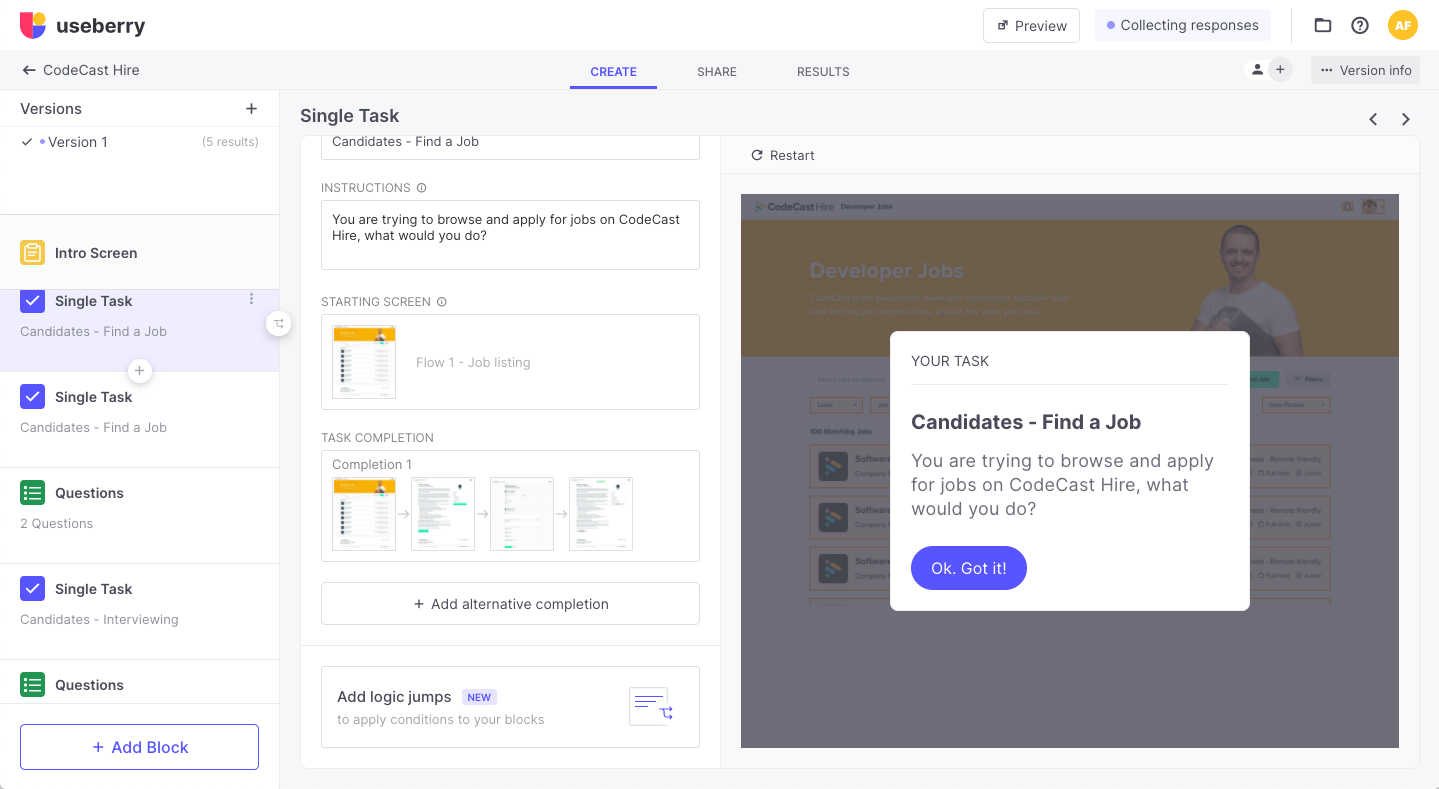Click the add collaborator plus icon
Viewport: 1439px width, 789px height.
point(1279,70)
